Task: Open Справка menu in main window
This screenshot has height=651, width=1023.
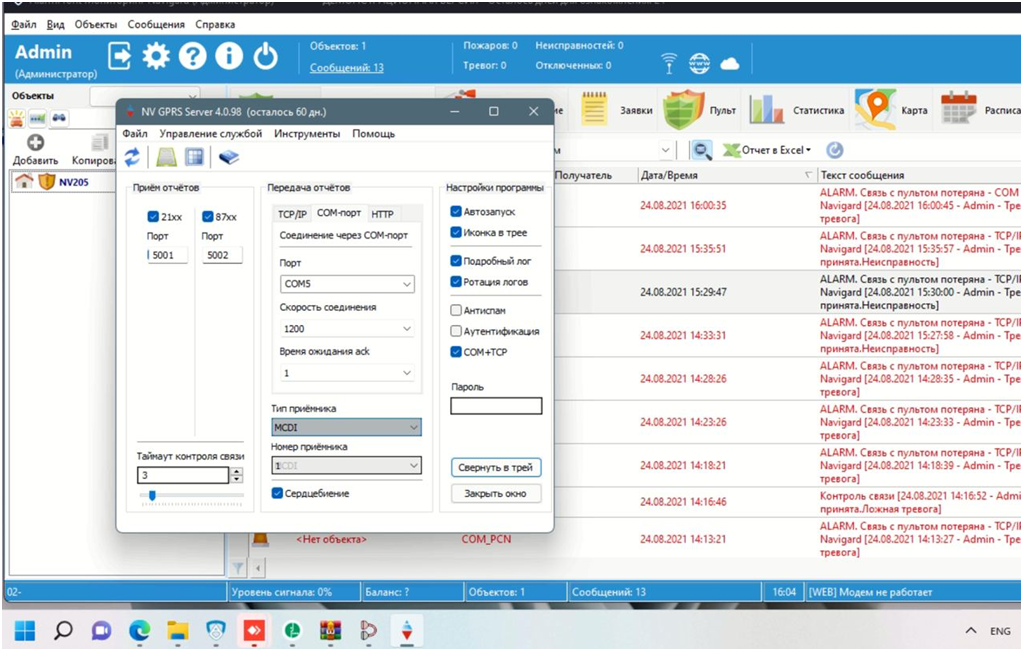Action: click(x=215, y=24)
